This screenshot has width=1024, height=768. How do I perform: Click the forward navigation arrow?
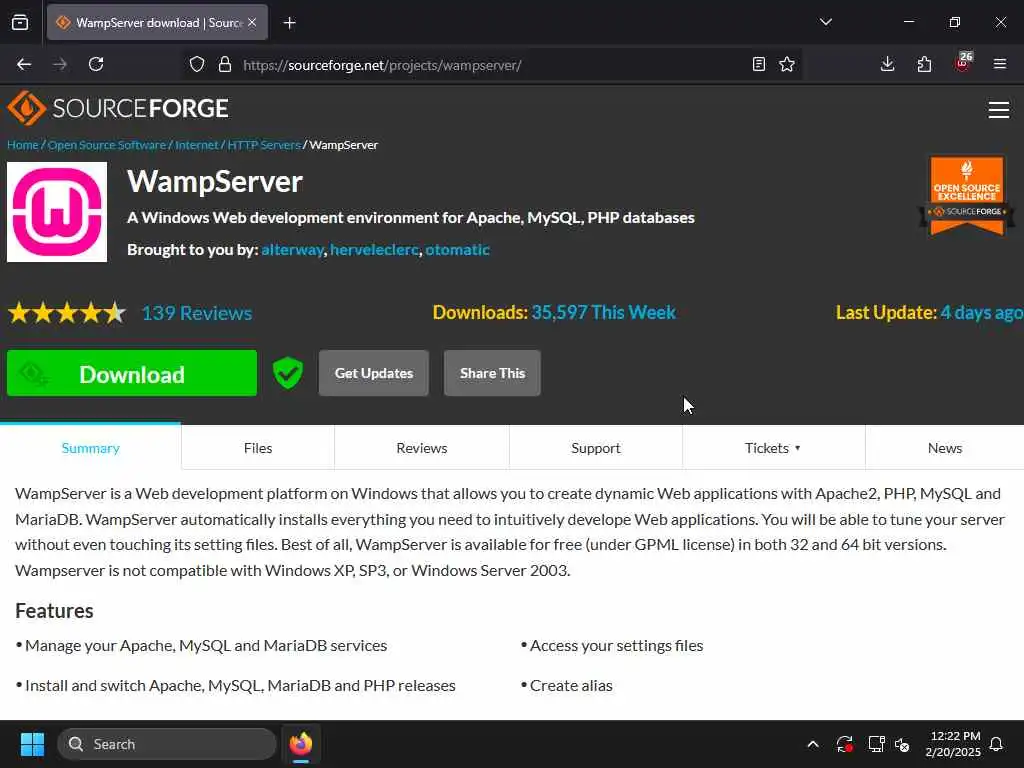coord(60,64)
